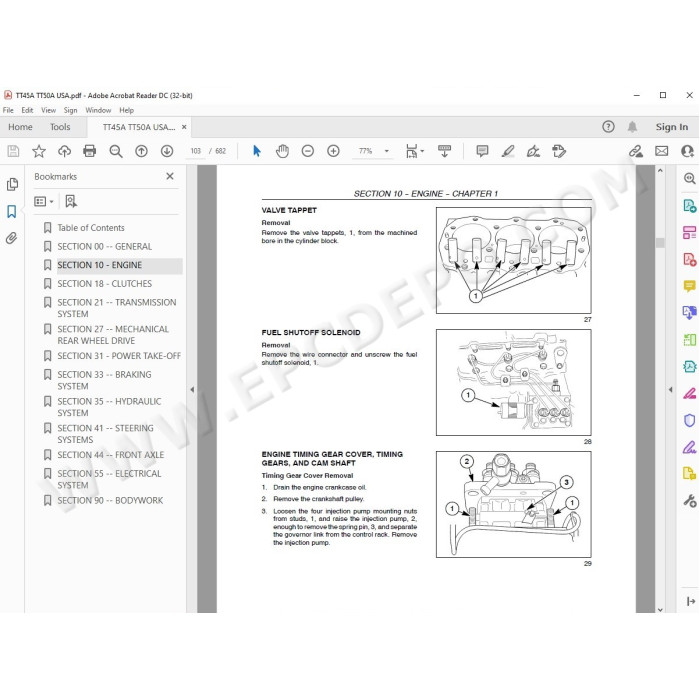700x700 pixels.
Task: Close the Bookmarks panel
Action: coord(170,176)
